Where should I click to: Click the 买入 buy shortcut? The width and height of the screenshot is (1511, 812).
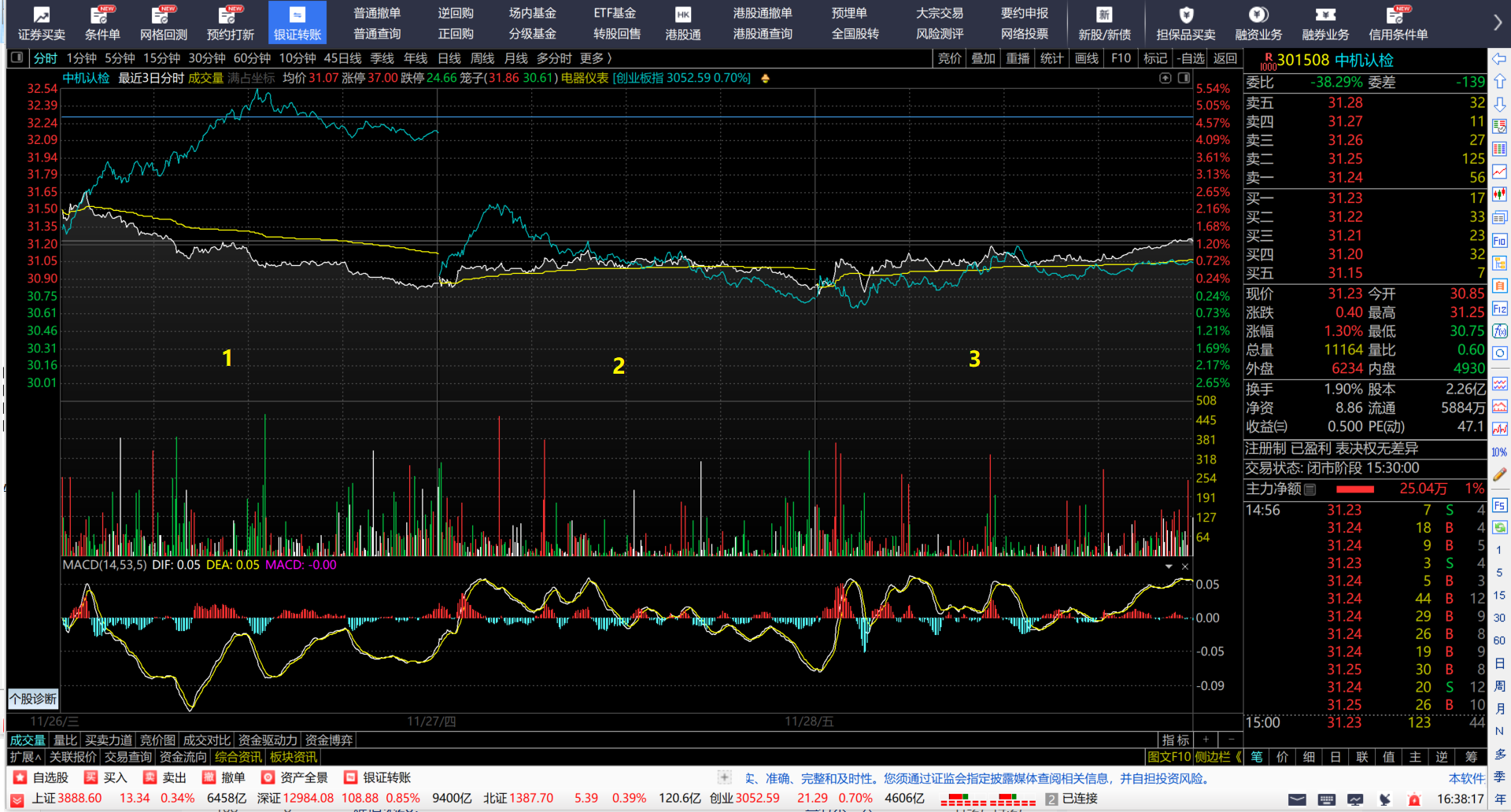tap(105, 777)
